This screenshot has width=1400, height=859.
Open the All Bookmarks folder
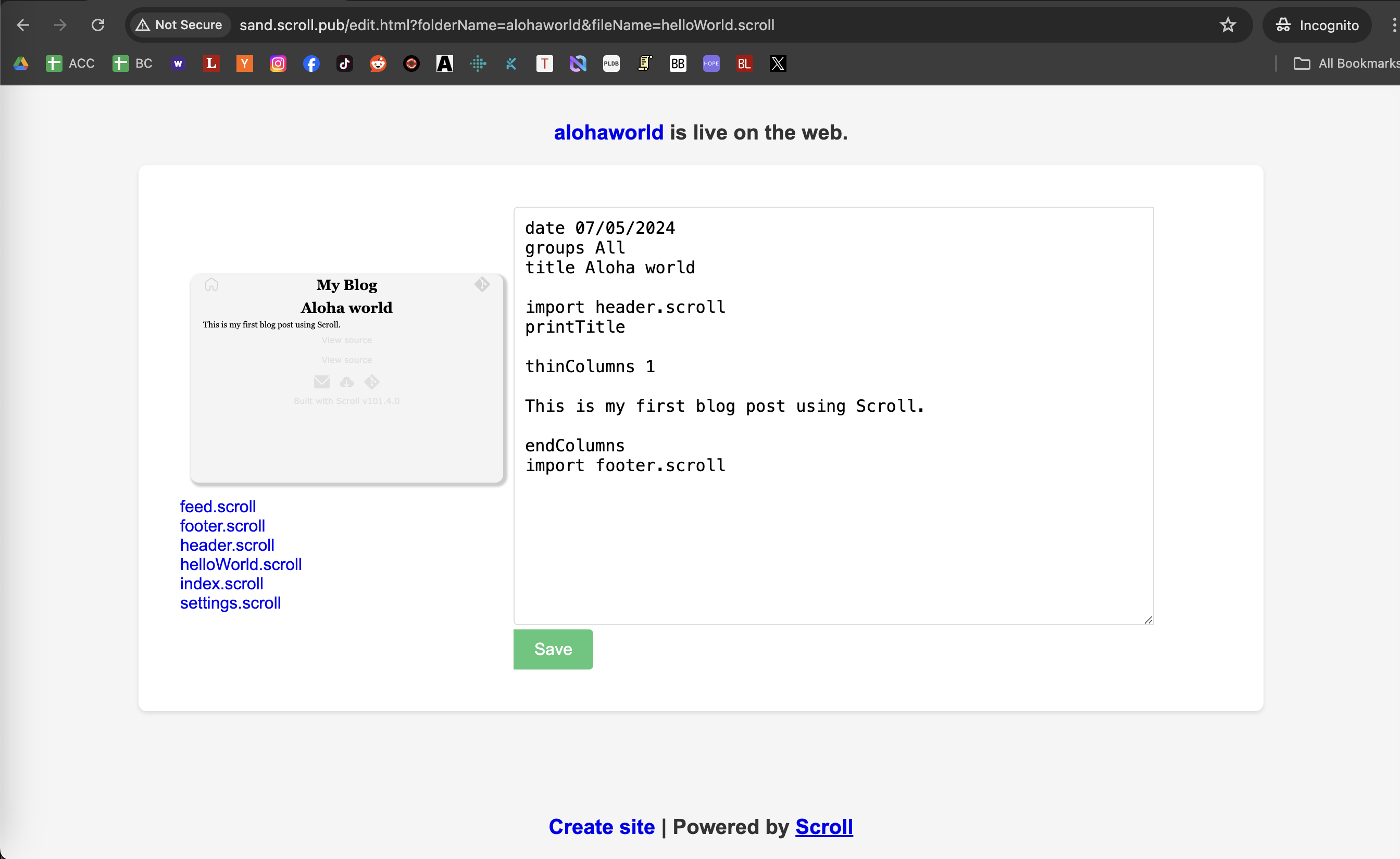(1345, 64)
